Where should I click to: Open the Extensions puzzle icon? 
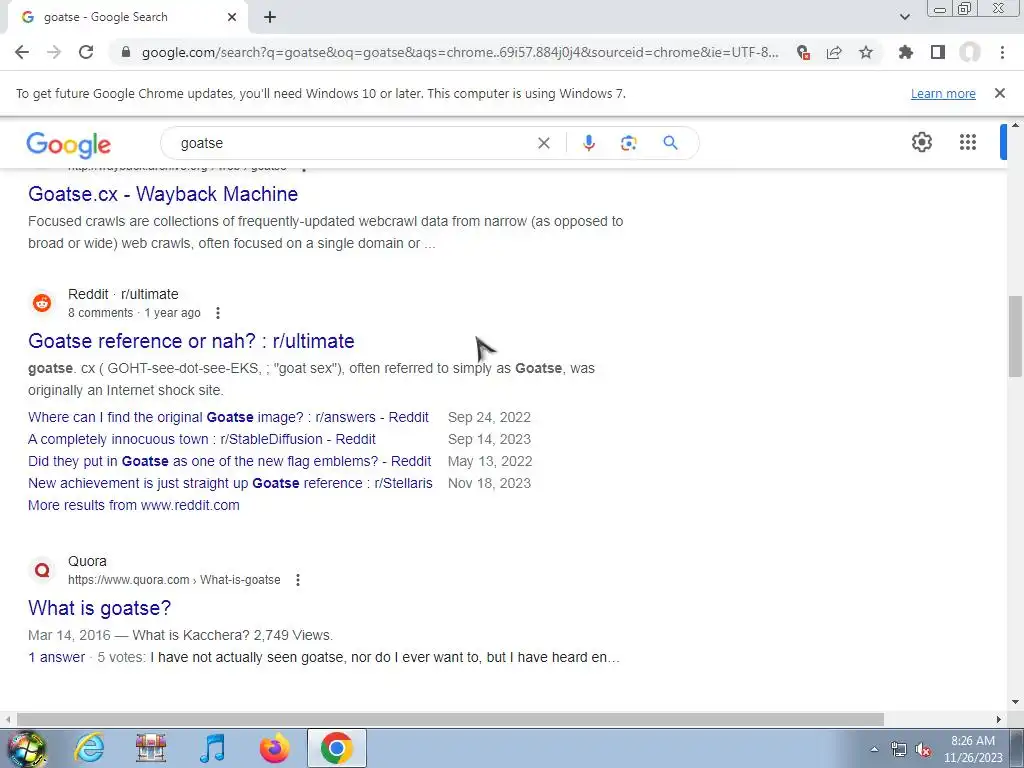click(x=905, y=52)
